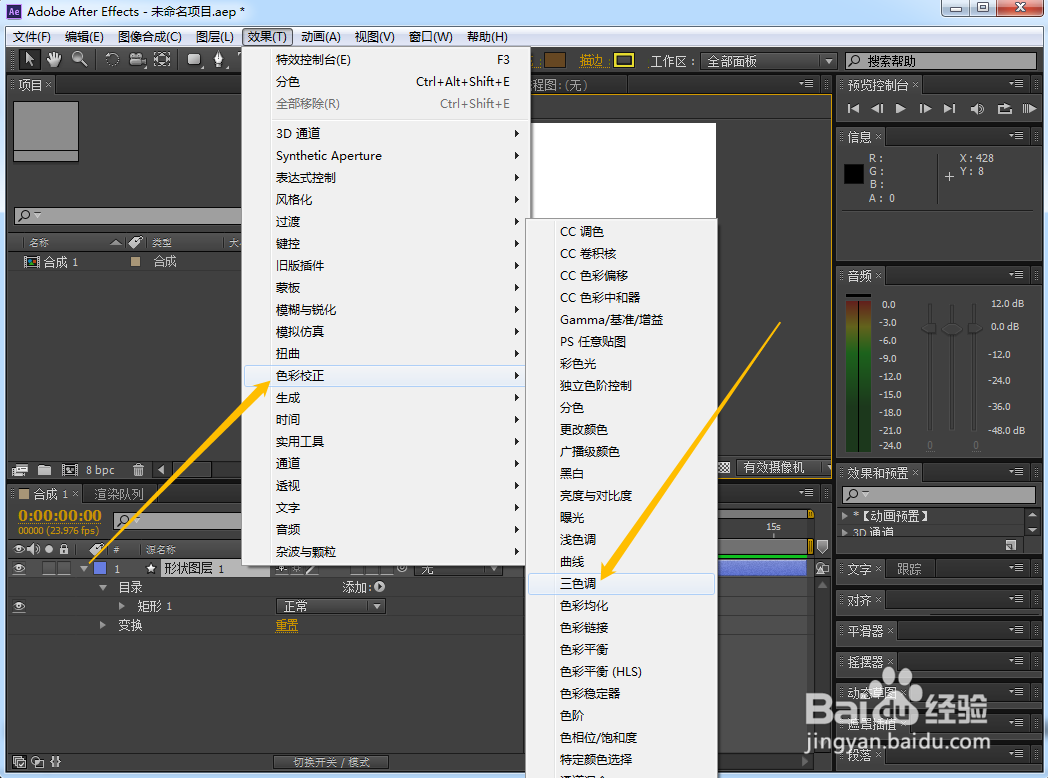1048x778 pixels.
Task: Select the Pan Behind anchor tool
Action: tap(162, 59)
